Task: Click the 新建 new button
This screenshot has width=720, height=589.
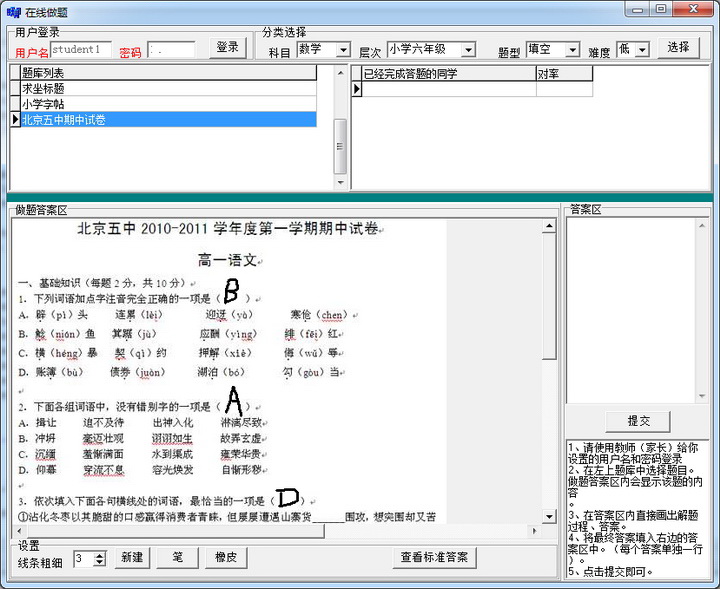Action: pos(132,557)
